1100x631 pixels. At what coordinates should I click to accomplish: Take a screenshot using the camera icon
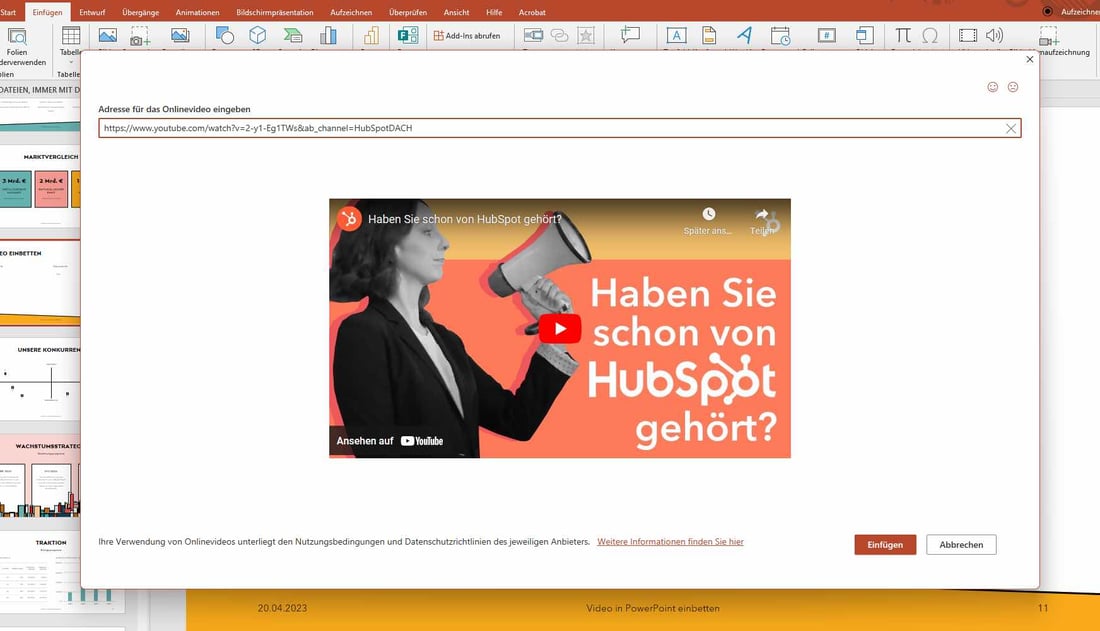click(x=138, y=36)
